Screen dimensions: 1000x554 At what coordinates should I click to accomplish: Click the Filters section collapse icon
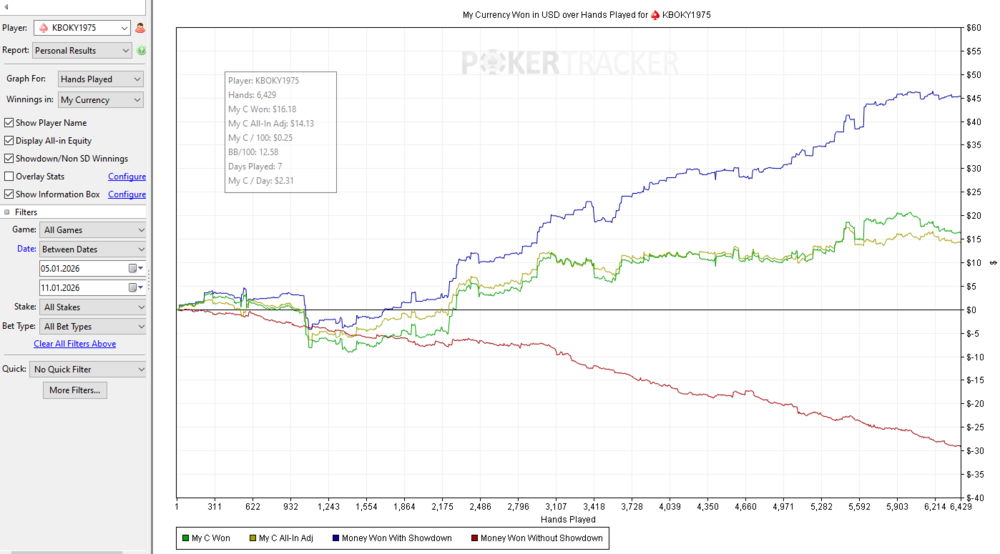(x=7, y=213)
